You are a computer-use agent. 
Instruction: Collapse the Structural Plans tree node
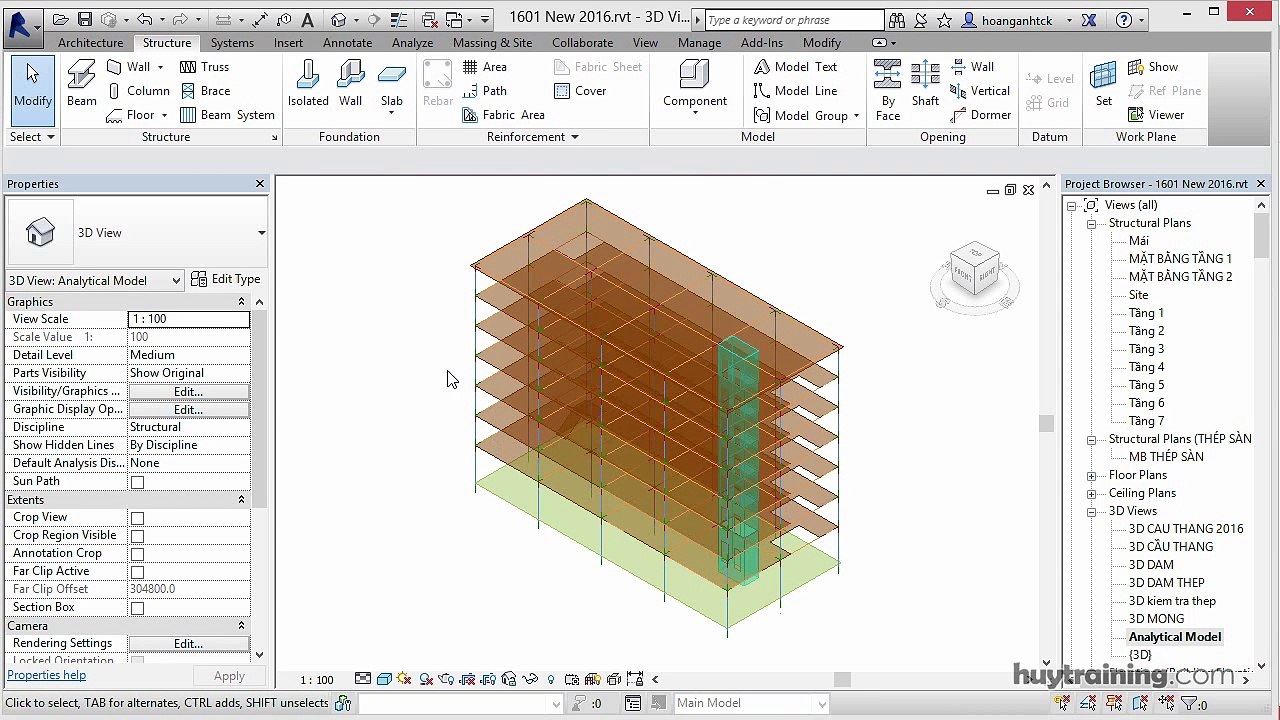(1092, 224)
